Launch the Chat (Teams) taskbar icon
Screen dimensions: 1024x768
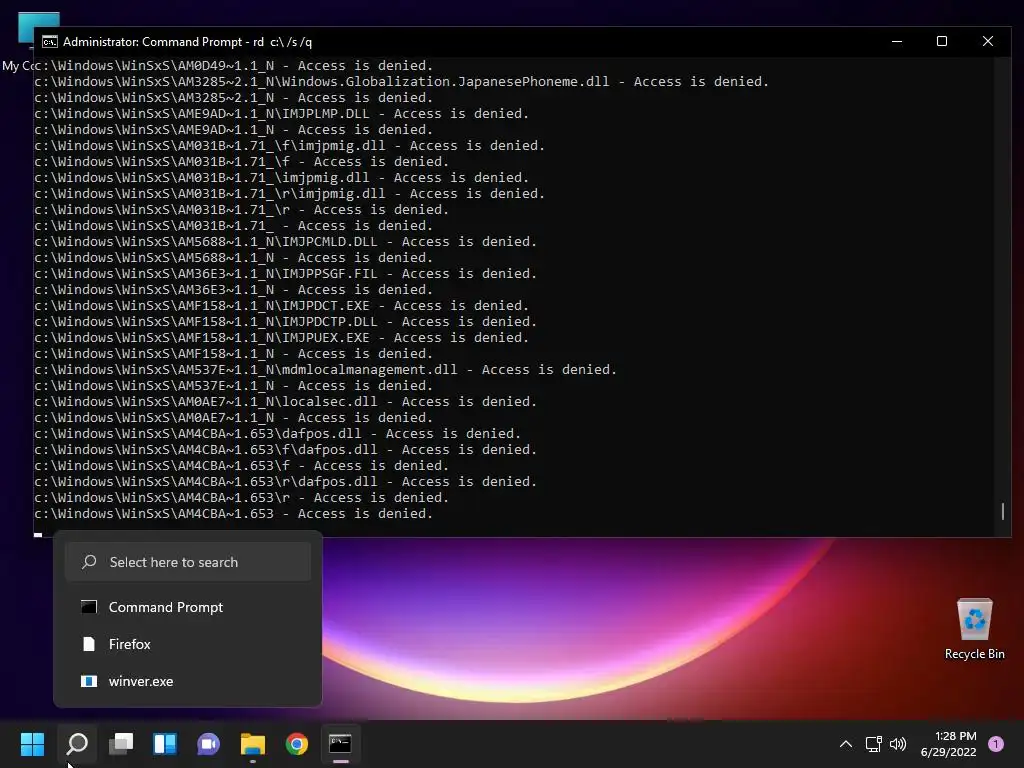pyautogui.click(x=208, y=744)
